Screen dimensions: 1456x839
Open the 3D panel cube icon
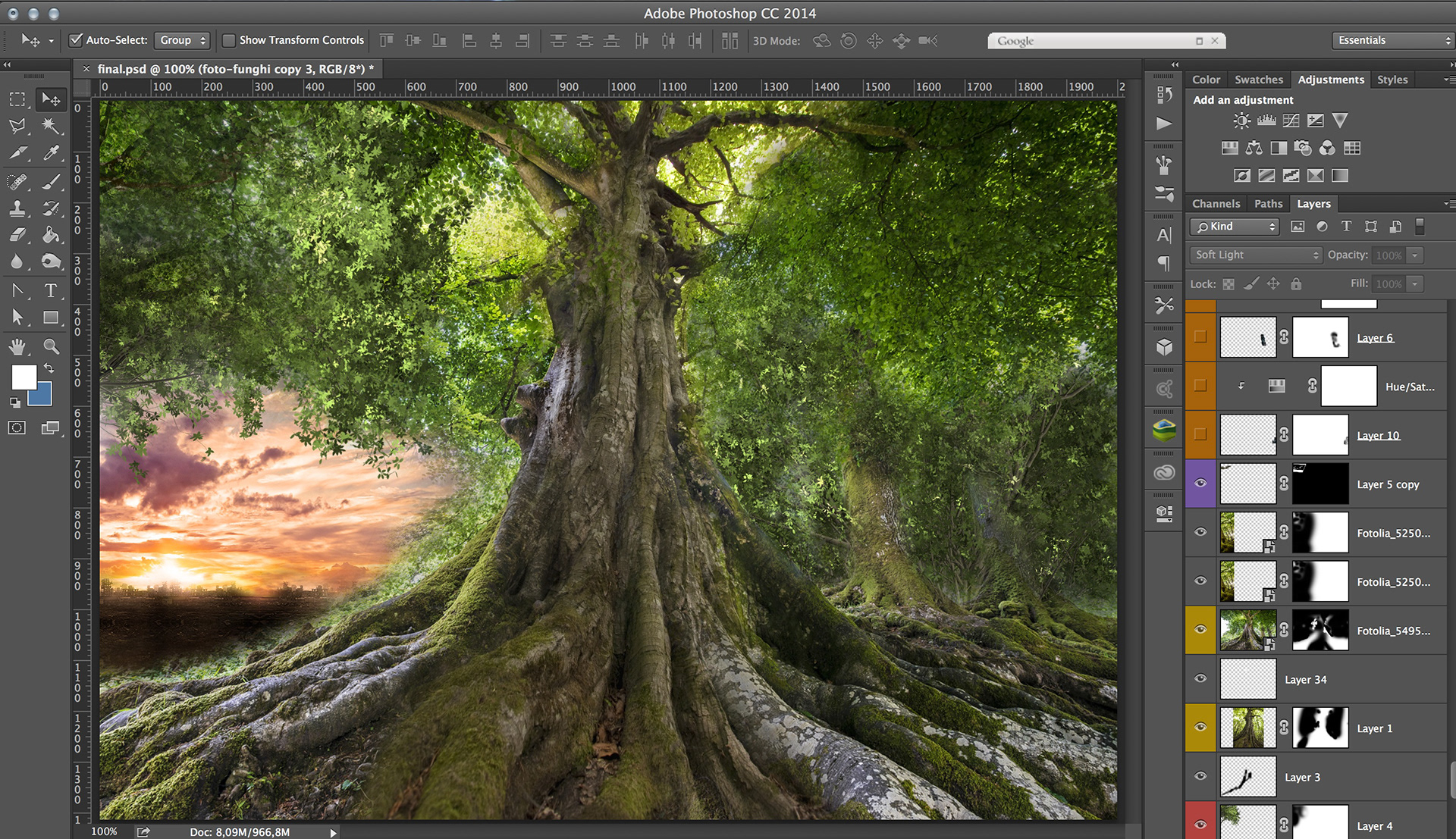1164,347
